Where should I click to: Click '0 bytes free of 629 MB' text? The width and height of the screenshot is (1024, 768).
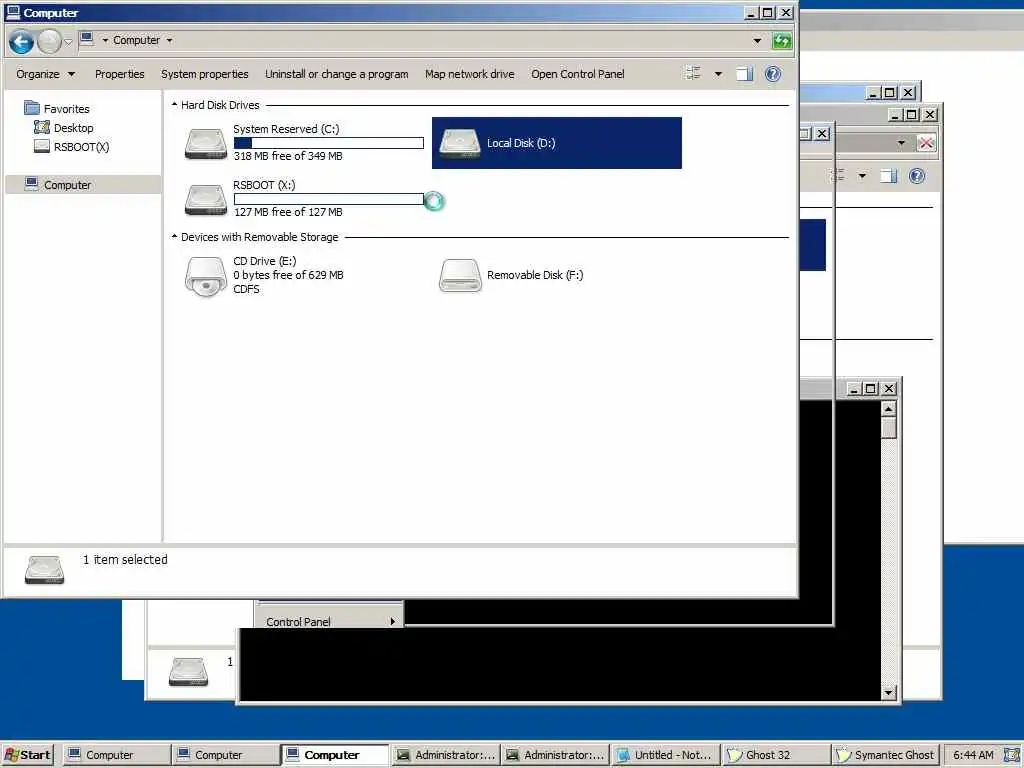pos(289,275)
